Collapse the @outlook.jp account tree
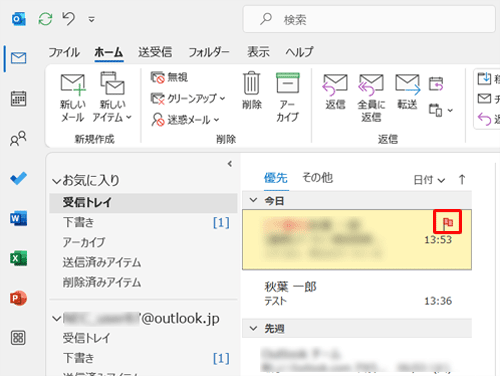 point(57,319)
